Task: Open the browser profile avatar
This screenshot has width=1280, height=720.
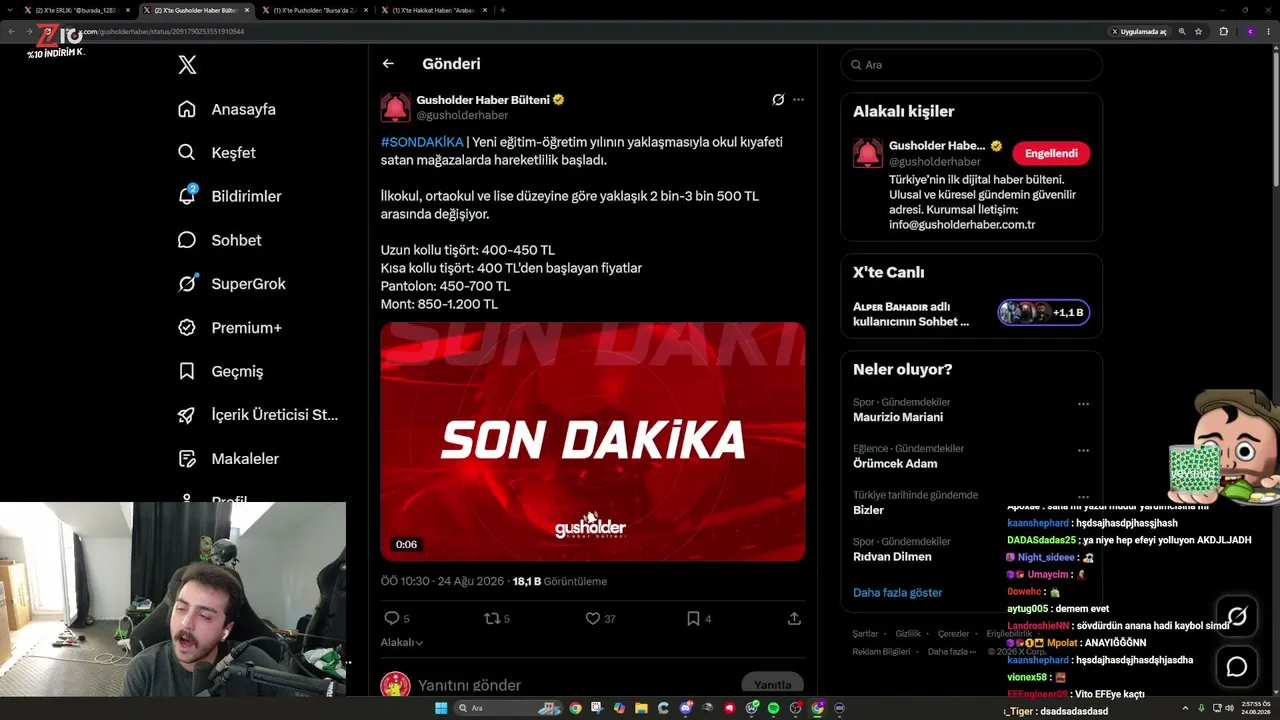Action: [x=1250, y=31]
